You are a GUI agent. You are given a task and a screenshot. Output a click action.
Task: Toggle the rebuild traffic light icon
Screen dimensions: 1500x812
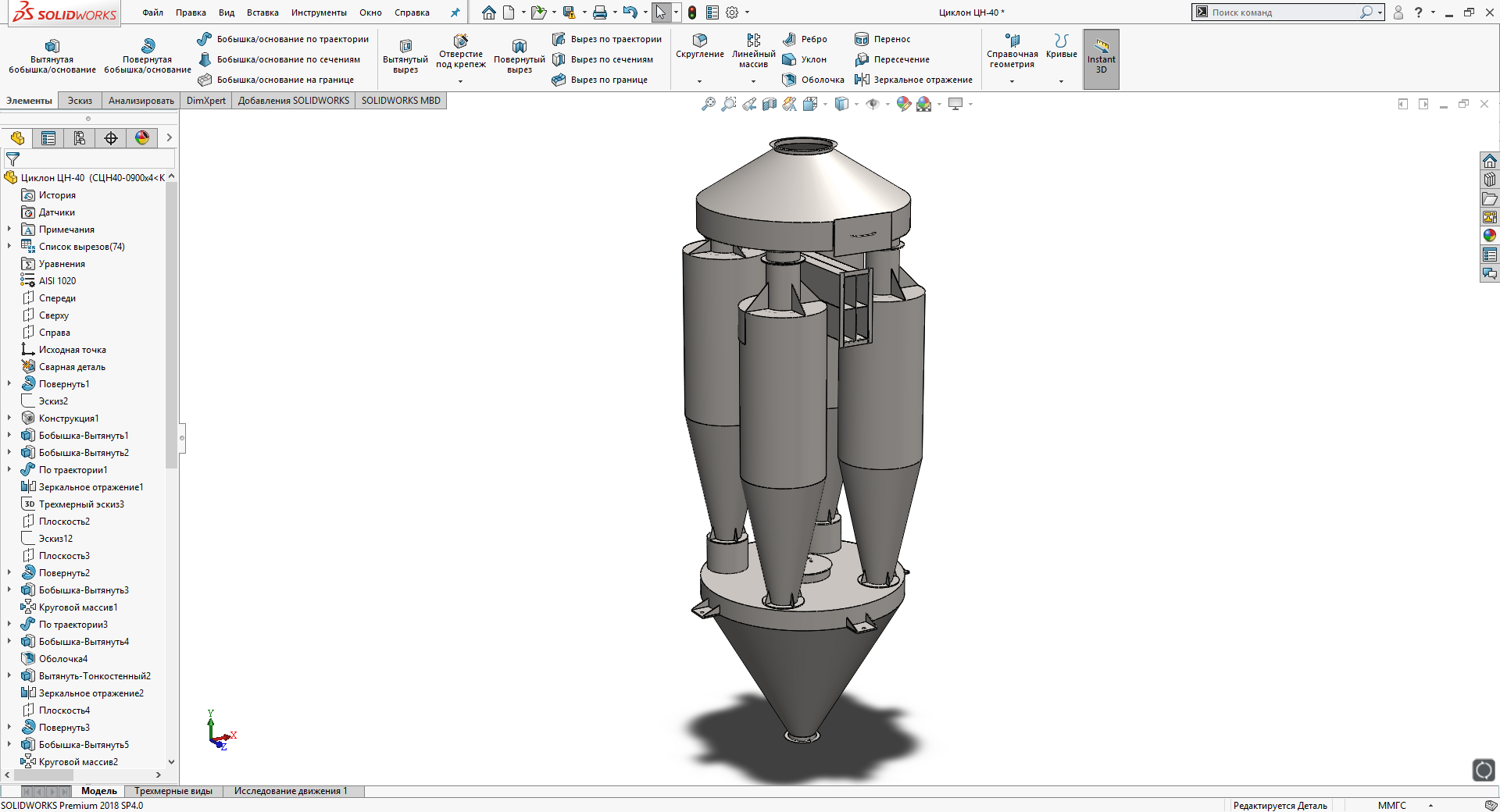point(692,12)
